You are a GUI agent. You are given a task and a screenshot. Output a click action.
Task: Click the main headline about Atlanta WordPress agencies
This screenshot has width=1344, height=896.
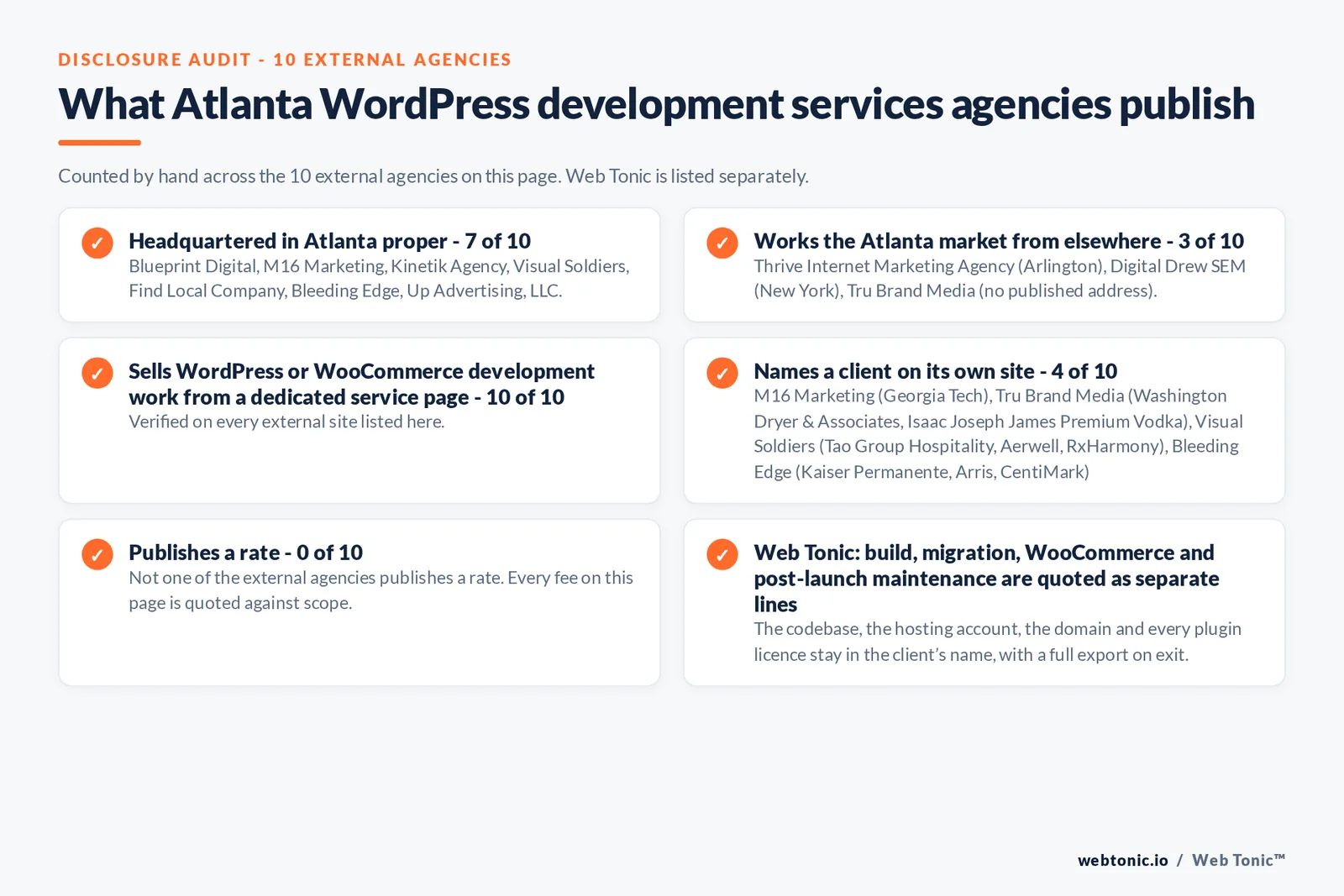click(656, 104)
